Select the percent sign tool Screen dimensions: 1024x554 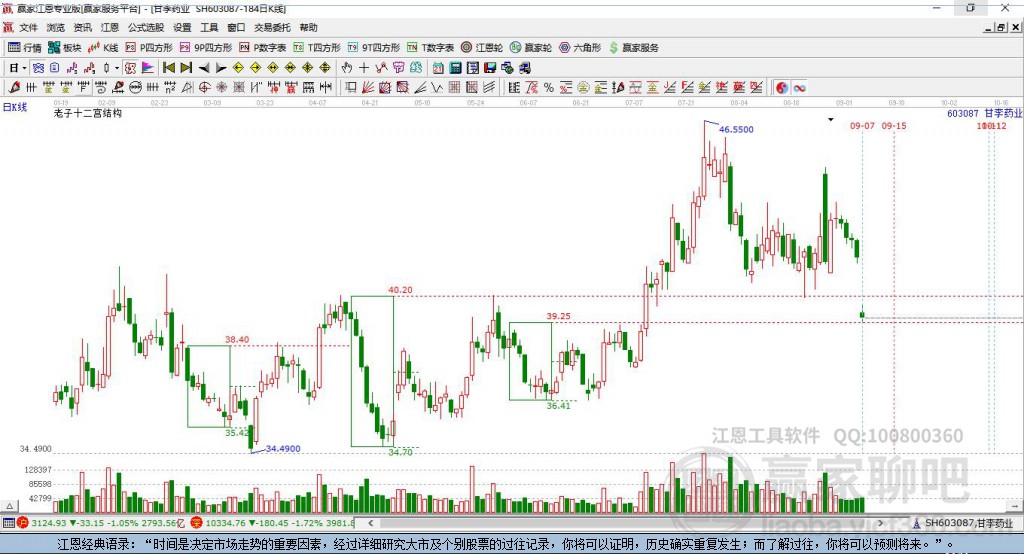(x=549, y=88)
